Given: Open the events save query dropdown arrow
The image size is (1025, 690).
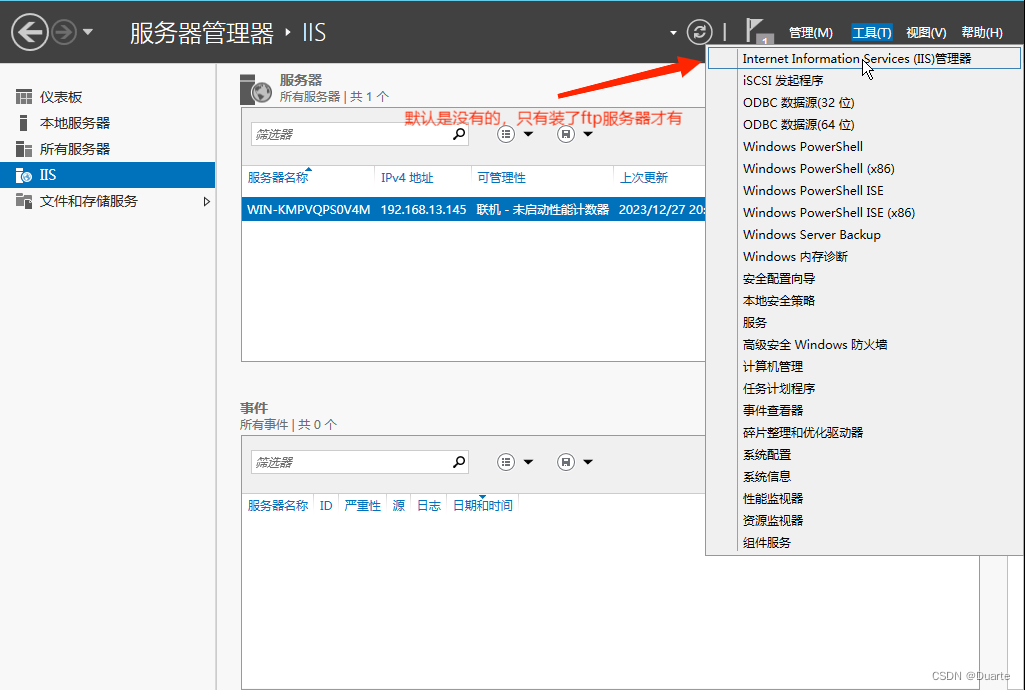Looking at the screenshot, I should click(588, 462).
